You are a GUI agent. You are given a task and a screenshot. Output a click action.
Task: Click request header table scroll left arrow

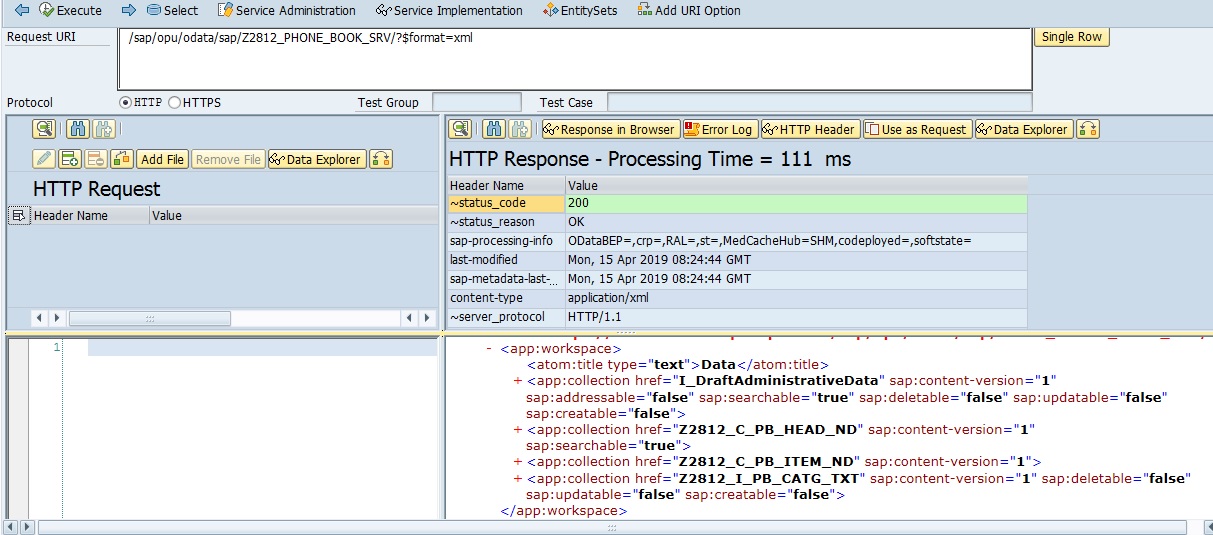coord(39,318)
